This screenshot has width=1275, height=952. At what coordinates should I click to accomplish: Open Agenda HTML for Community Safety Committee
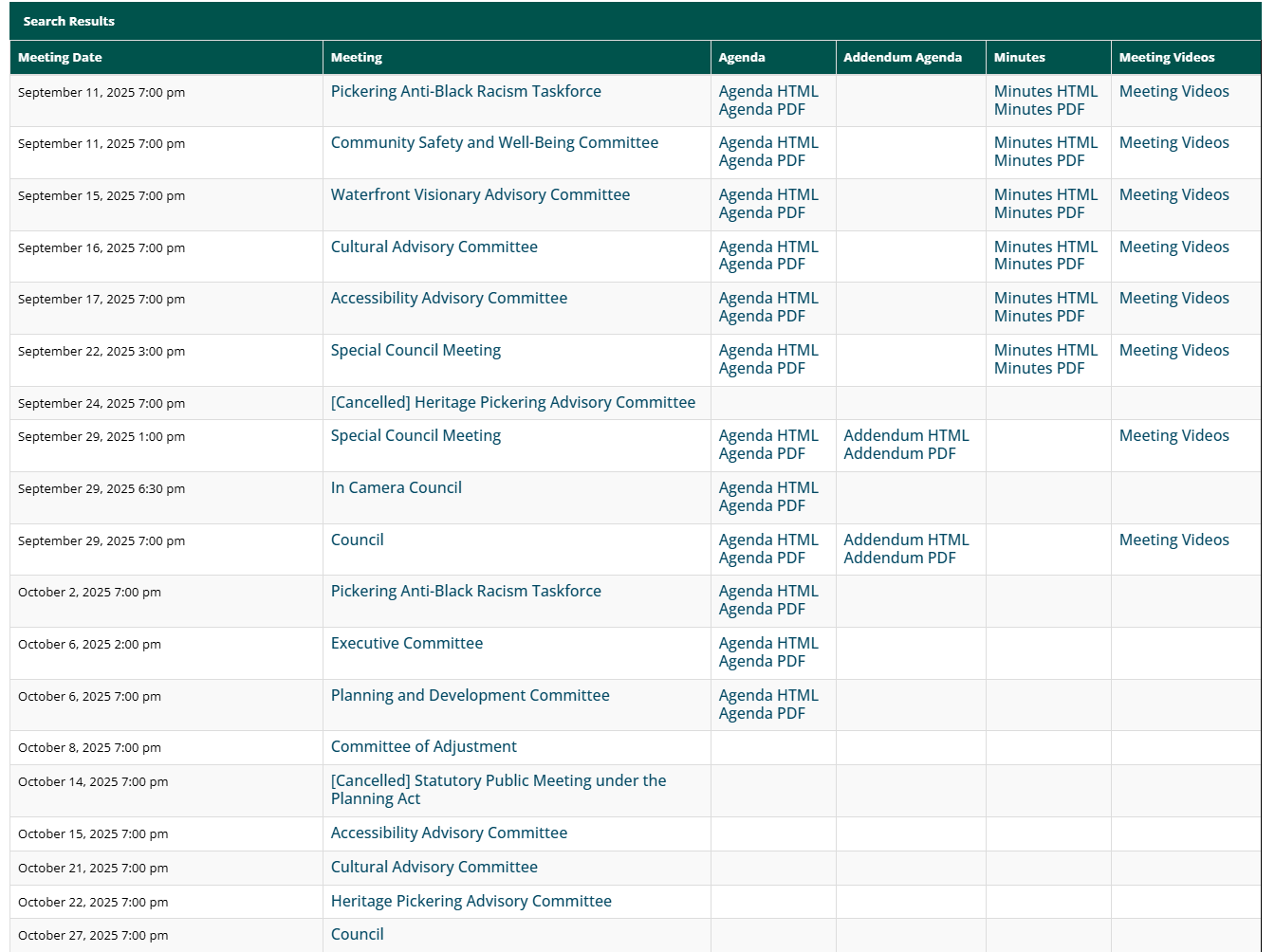click(767, 143)
